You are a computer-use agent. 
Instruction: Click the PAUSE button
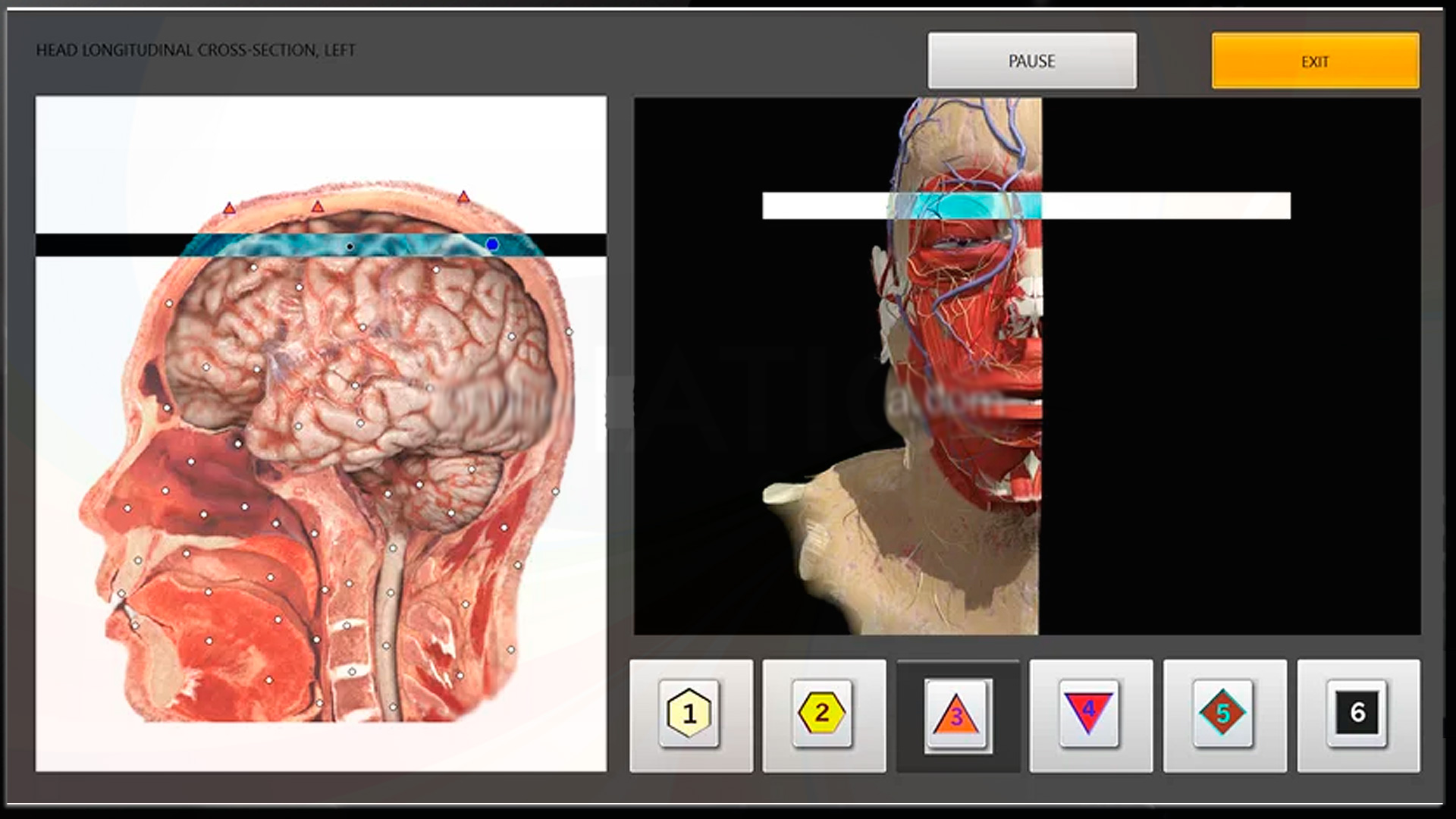[x=1031, y=61]
